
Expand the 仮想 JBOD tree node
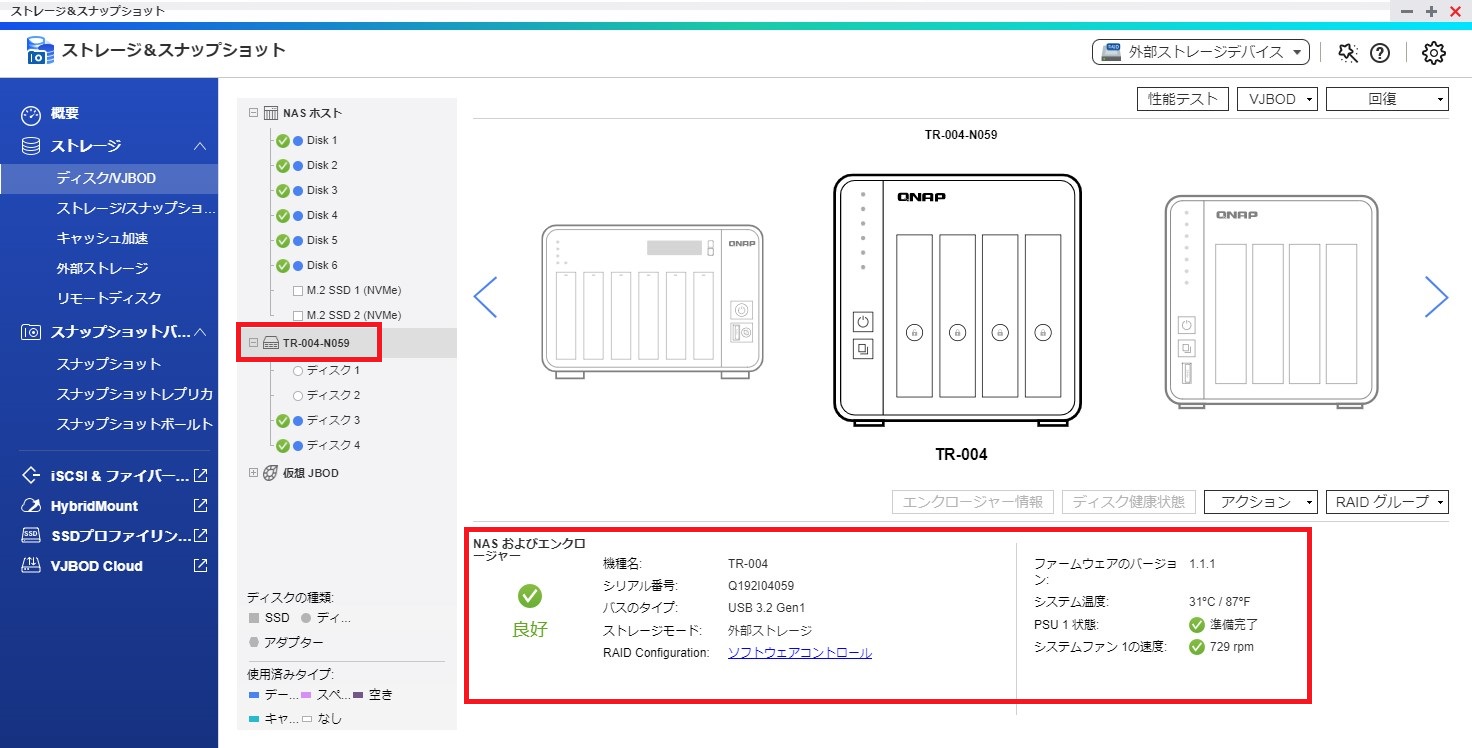tap(253, 473)
